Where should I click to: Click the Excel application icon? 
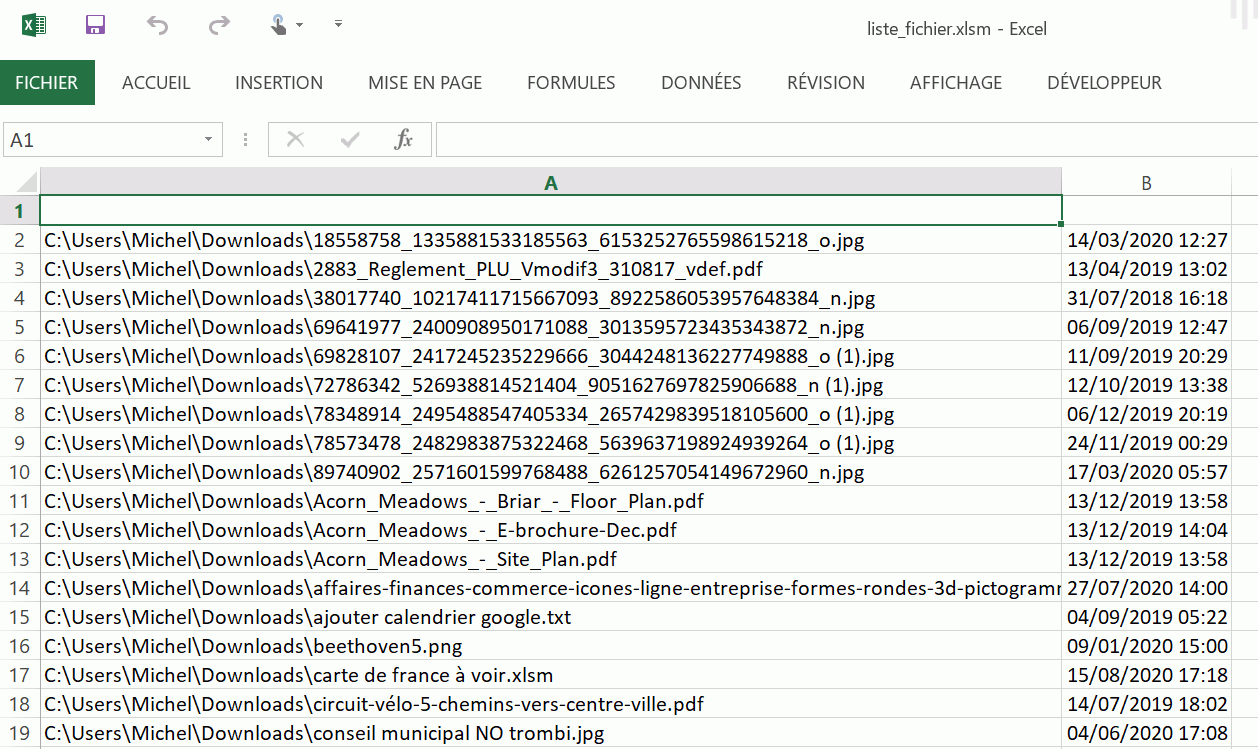[x=34, y=25]
